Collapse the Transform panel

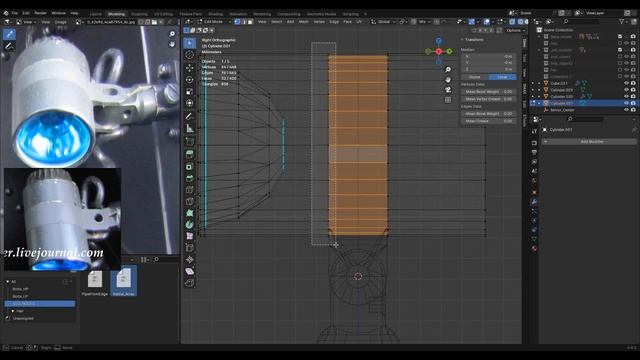(x=462, y=40)
